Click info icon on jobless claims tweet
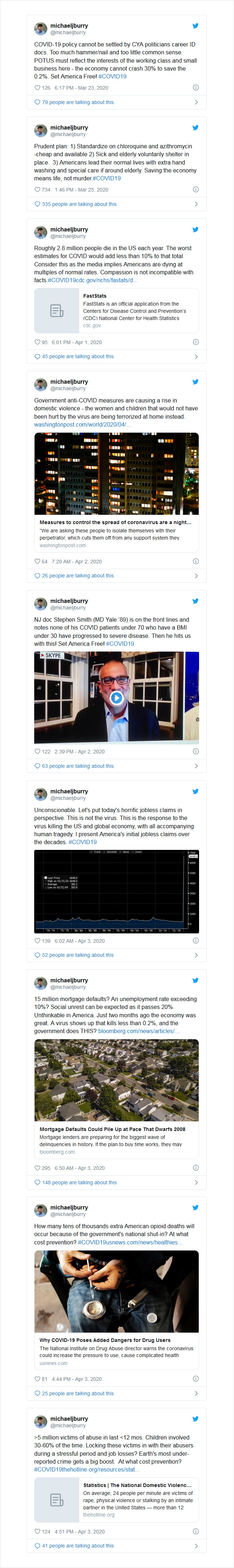The height and width of the screenshot is (1568, 234). point(195,941)
